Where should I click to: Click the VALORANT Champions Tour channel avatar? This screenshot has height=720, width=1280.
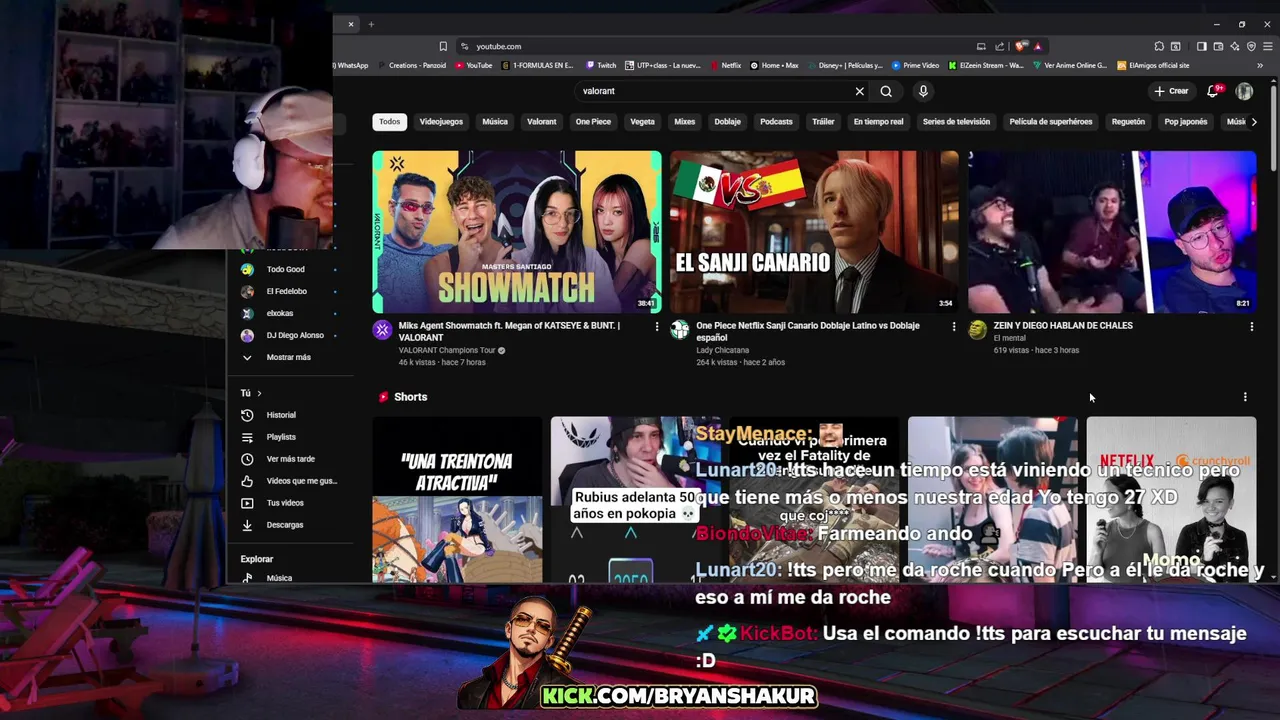click(382, 330)
